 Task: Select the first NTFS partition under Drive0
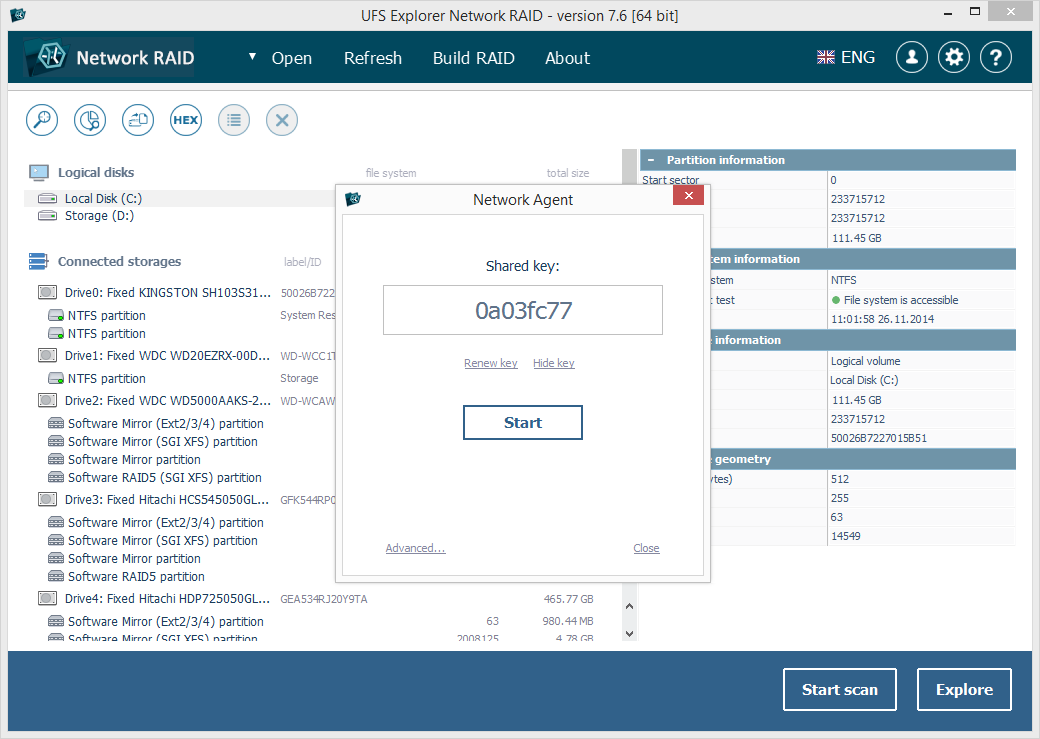coord(106,316)
